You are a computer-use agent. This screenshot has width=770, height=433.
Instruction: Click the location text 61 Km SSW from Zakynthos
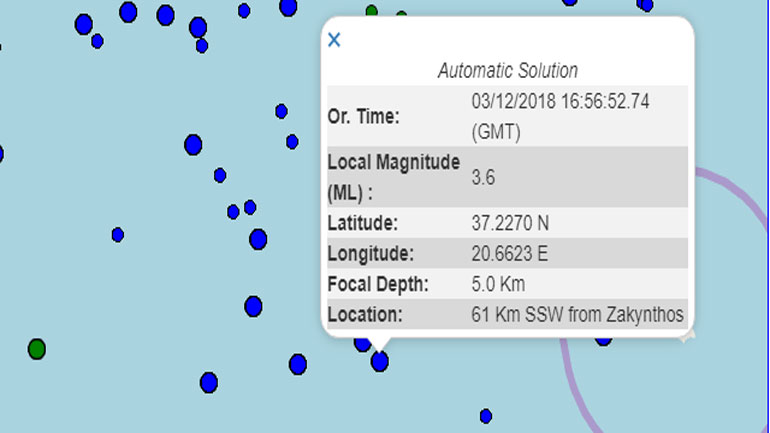577,315
